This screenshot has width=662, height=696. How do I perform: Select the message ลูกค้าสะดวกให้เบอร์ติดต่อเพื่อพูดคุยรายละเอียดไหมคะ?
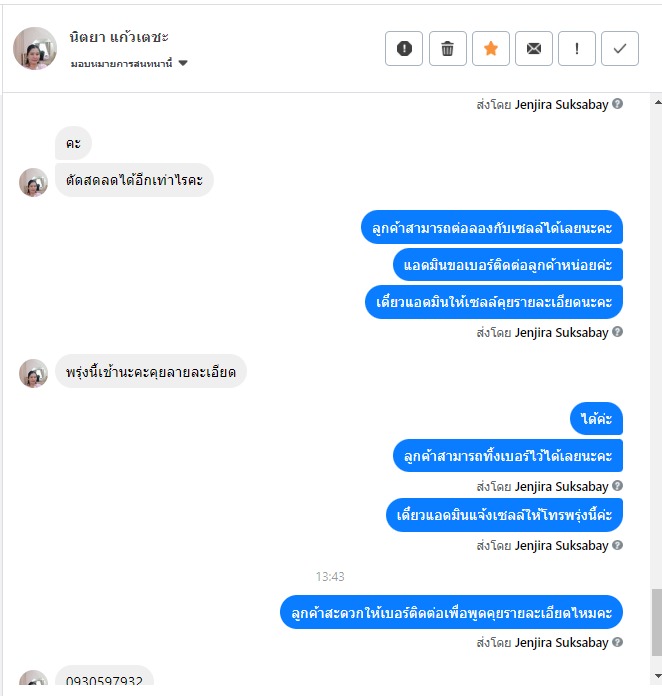451,613
